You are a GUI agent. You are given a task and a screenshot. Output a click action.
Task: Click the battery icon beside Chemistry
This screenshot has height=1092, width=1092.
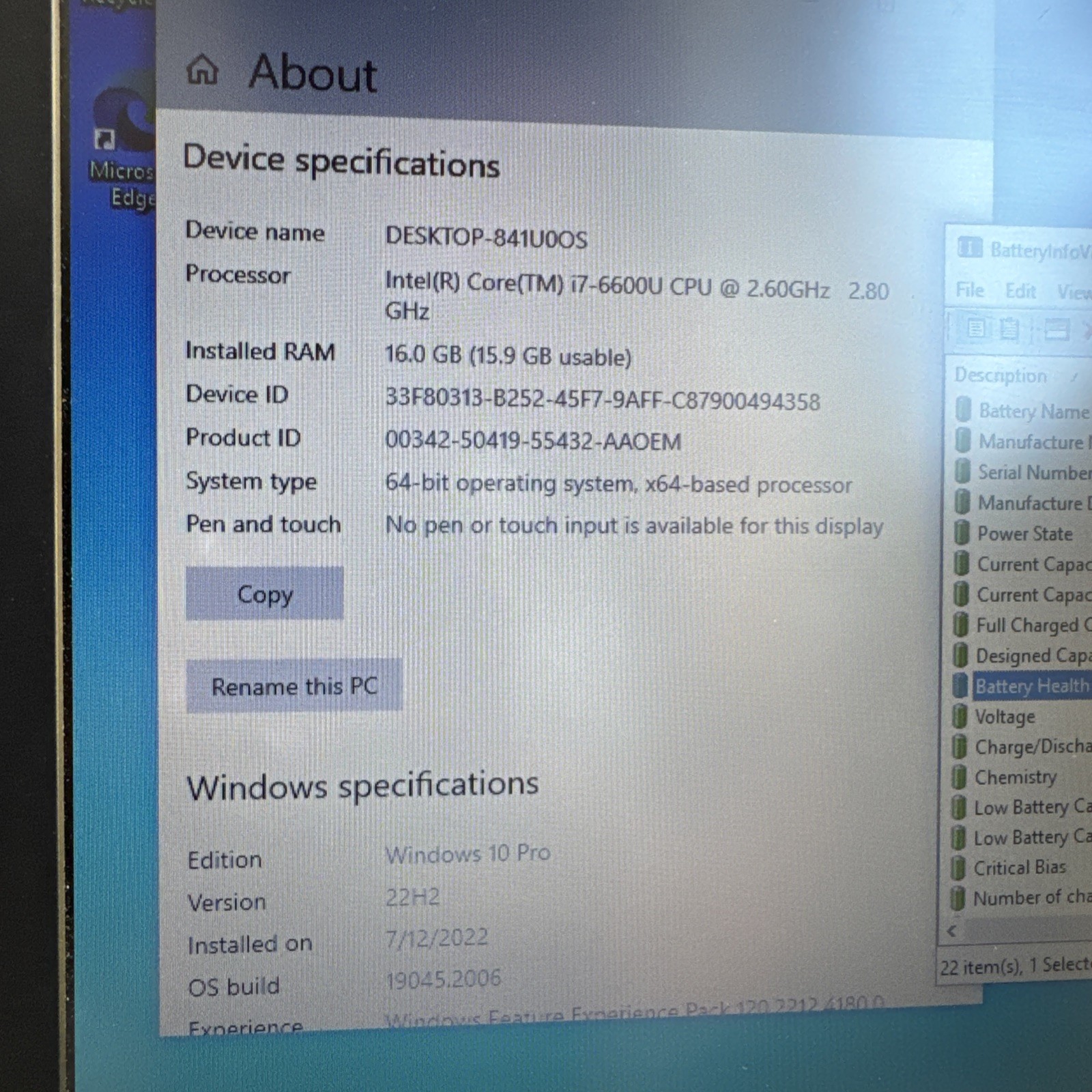pyautogui.click(x=959, y=777)
